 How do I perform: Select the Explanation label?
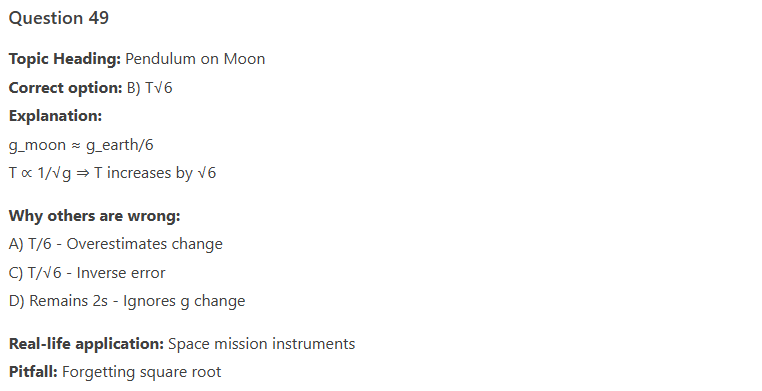(55, 116)
